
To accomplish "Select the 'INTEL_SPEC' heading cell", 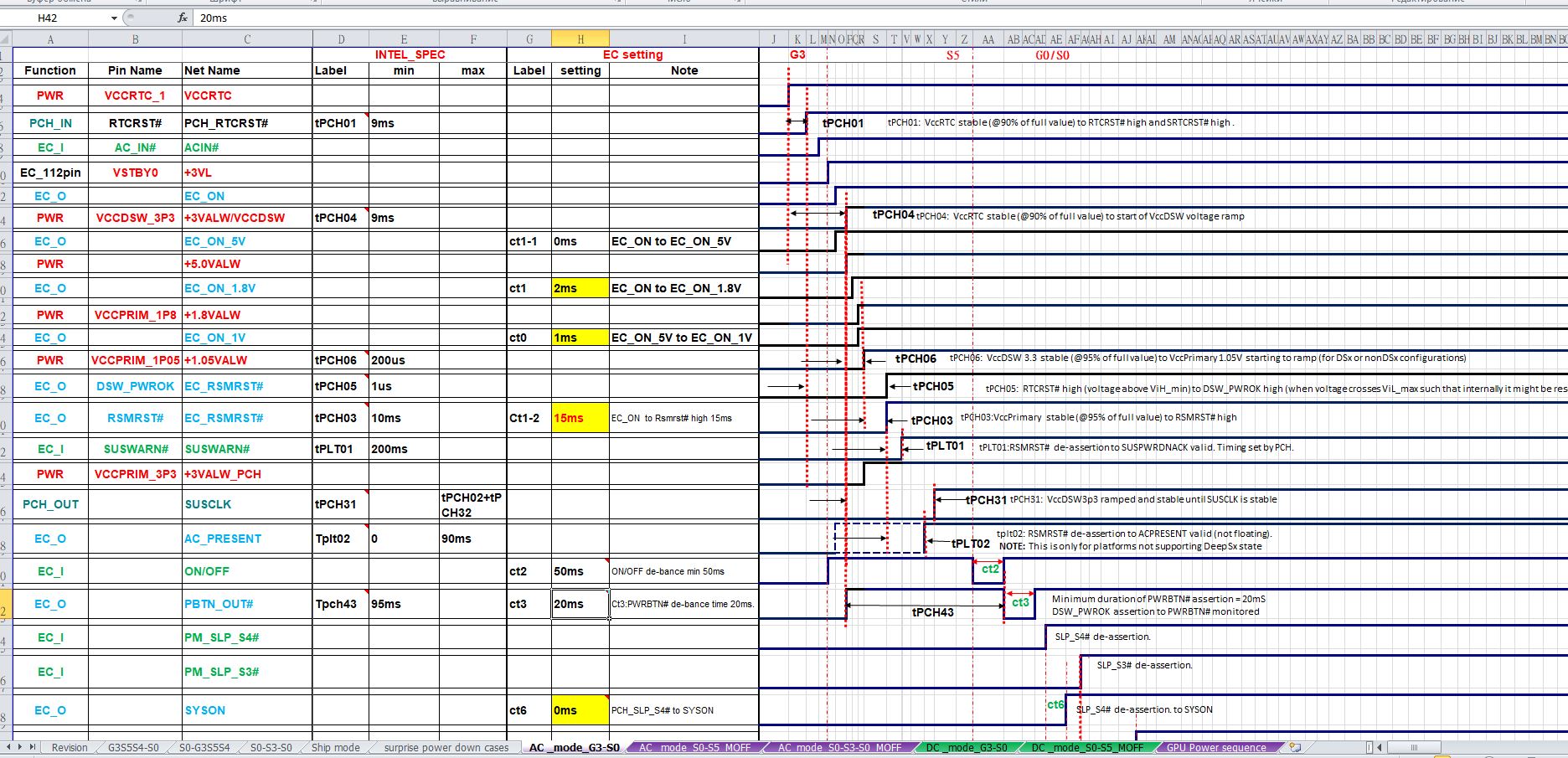I will coord(410,54).
